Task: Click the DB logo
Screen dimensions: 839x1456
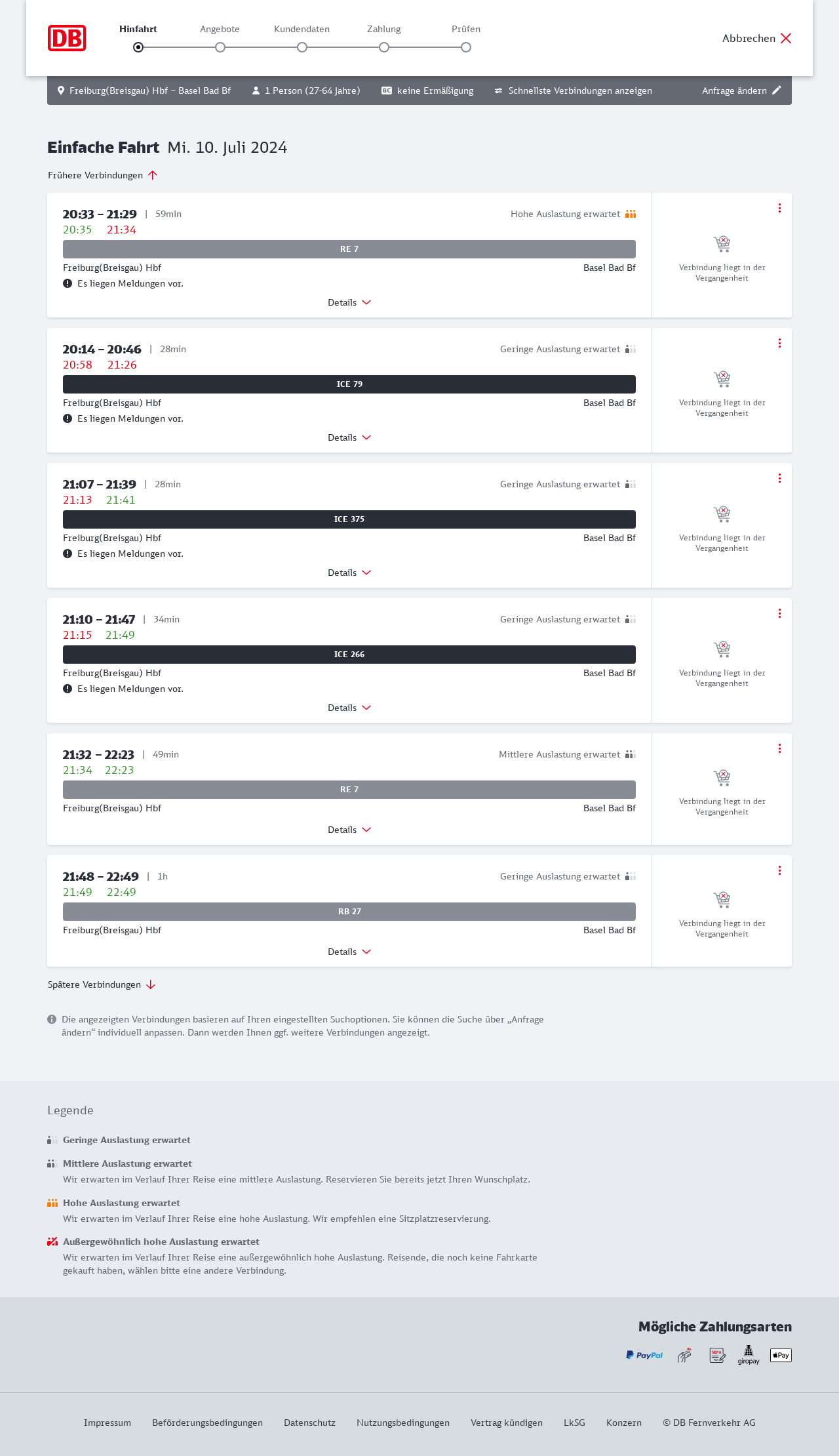Action: click(67, 38)
